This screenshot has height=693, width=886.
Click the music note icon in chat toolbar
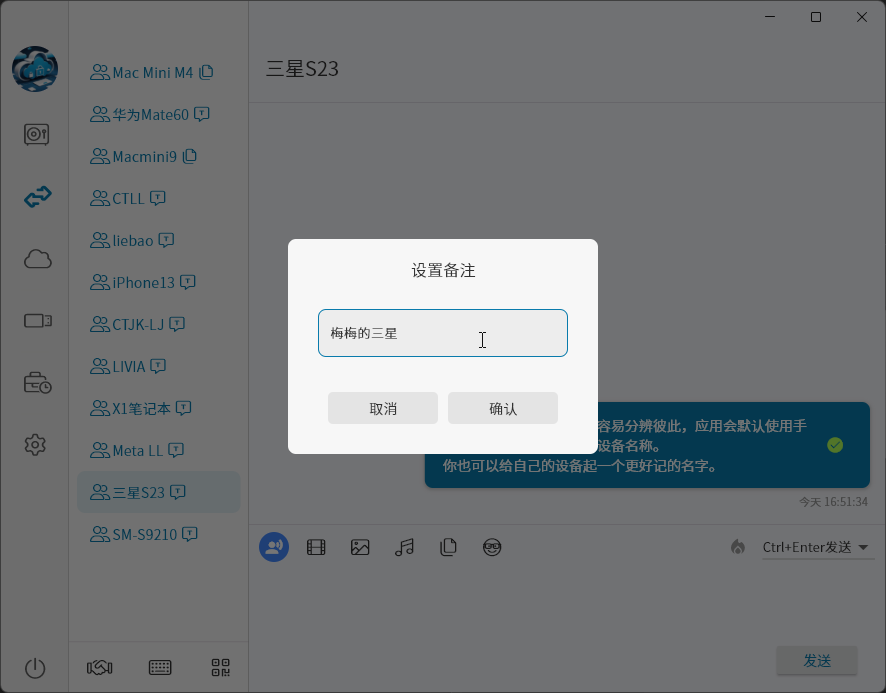tap(404, 547)
